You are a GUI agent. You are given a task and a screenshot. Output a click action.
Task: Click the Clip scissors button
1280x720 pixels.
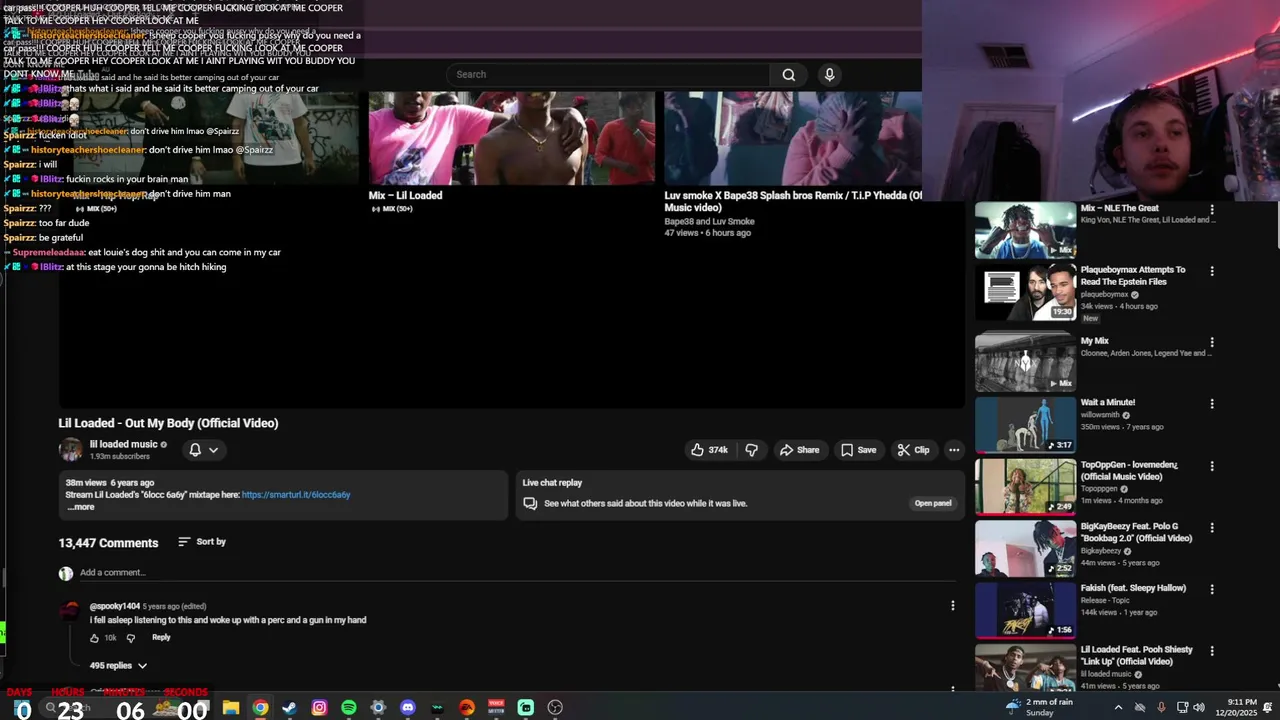[x=913, y=450]
